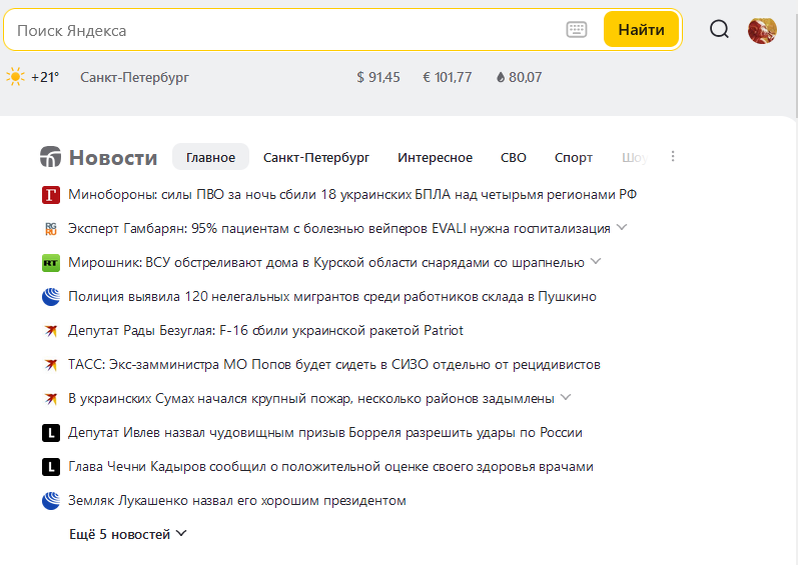This screenshot has height=565, width=798.
Task: Open headline about 18 украинских БПЛА
Action: 352,194
